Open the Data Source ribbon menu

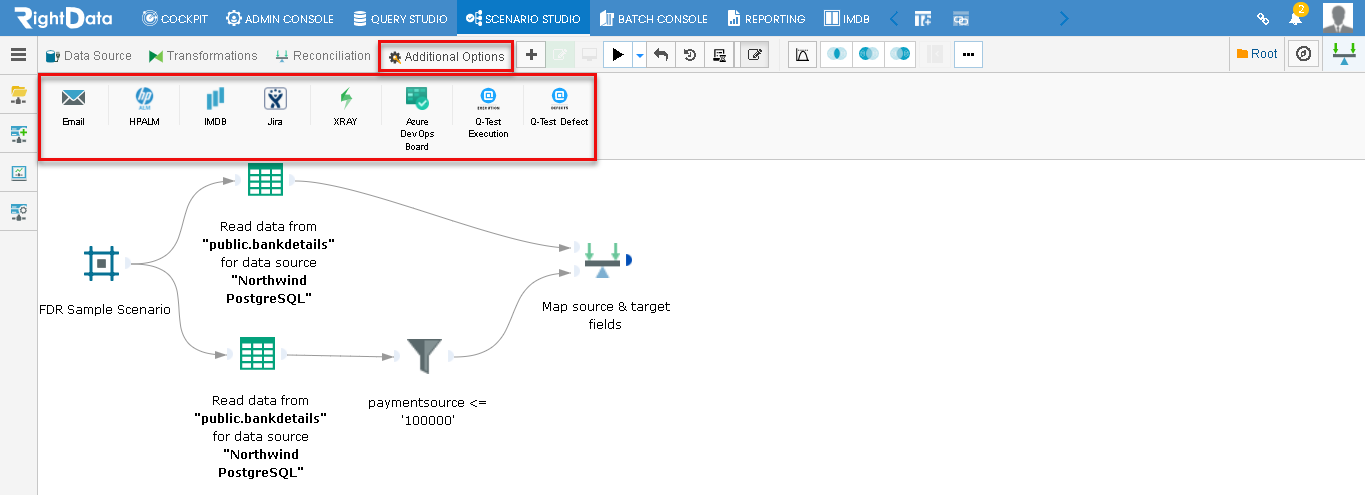click(x=89, y=56)
